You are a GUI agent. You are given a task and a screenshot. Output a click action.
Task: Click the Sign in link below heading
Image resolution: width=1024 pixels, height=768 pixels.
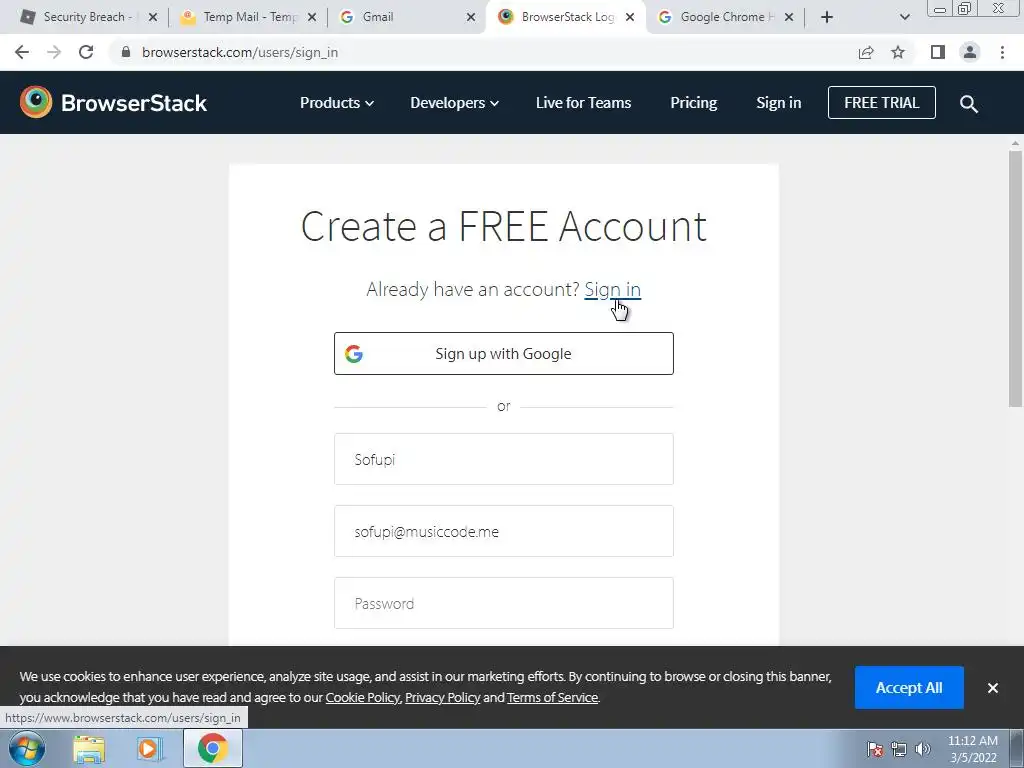coord(613,289)
